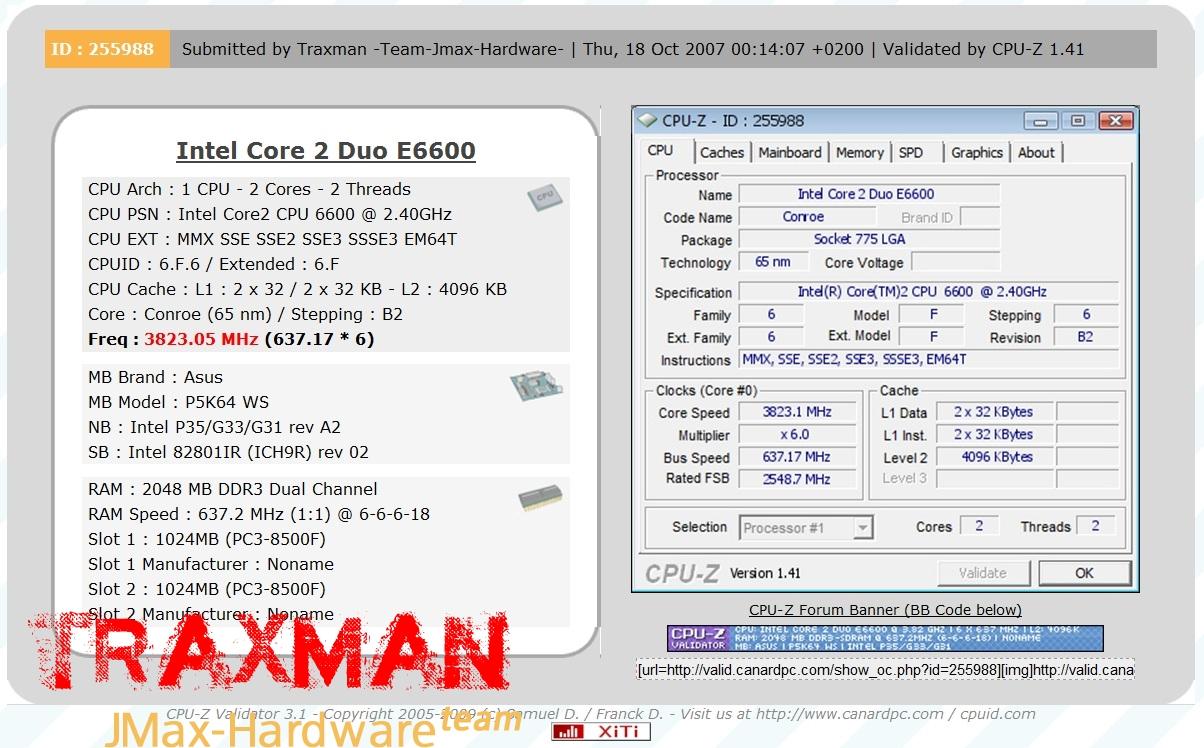Click the CPU-Z title bar app icon
Viewport: 1204px width, 748px height.
[647, 121]
